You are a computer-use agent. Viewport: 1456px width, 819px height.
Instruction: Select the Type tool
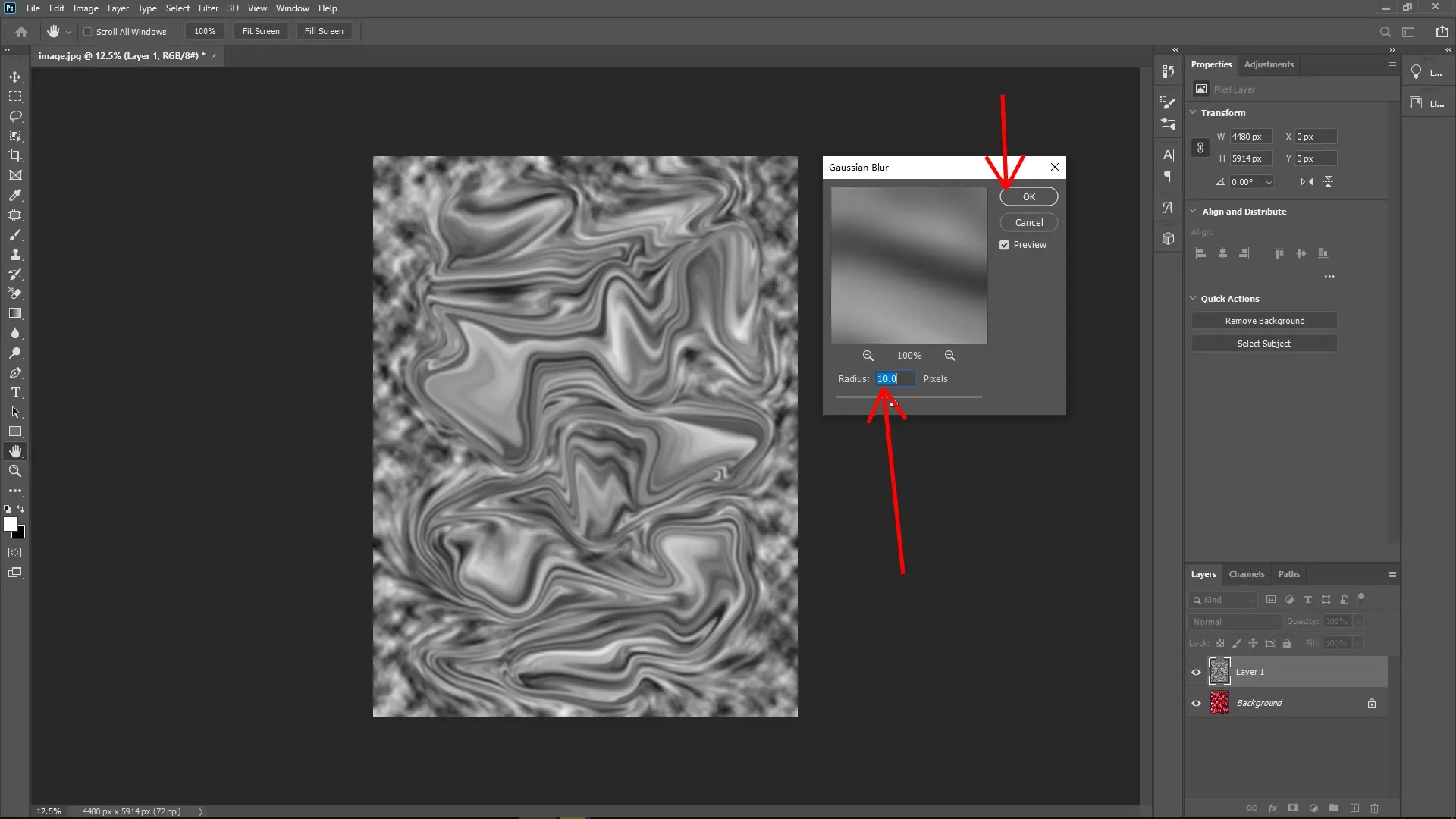(x=15, y=392)
